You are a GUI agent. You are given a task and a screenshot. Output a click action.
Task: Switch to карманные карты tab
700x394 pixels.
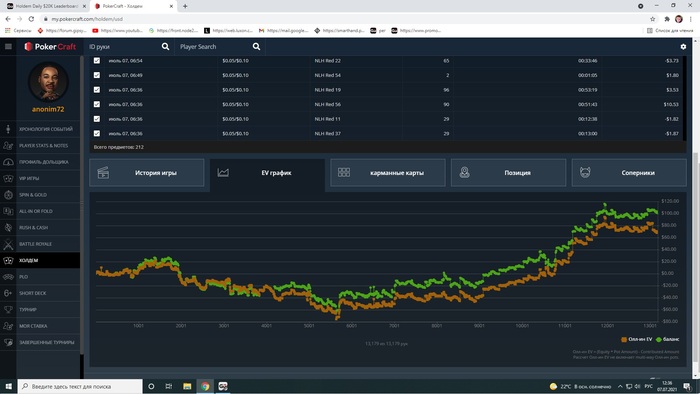click(x=388, y=173)
